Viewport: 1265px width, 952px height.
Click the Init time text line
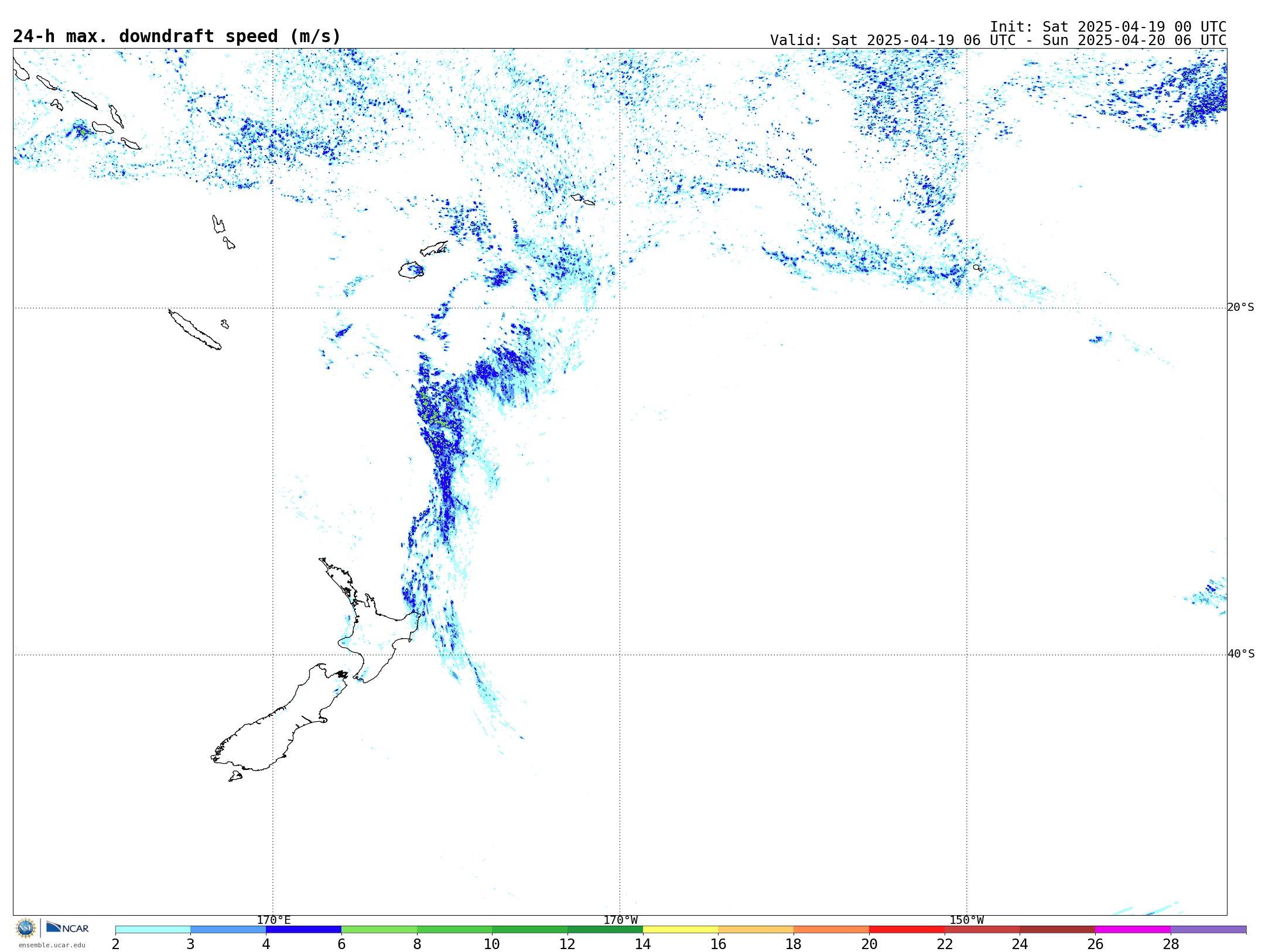1108,27
